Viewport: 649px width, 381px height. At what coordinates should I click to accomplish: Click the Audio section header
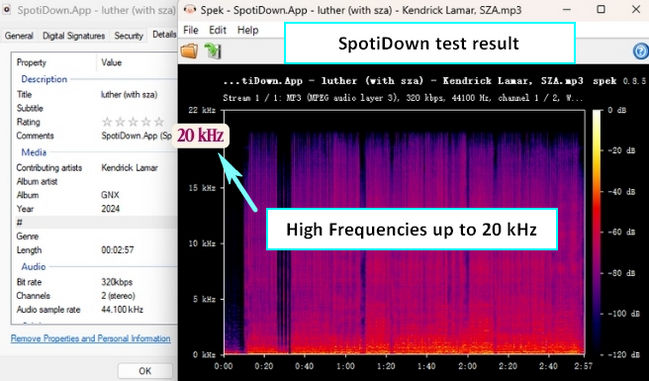pos(34,267)
